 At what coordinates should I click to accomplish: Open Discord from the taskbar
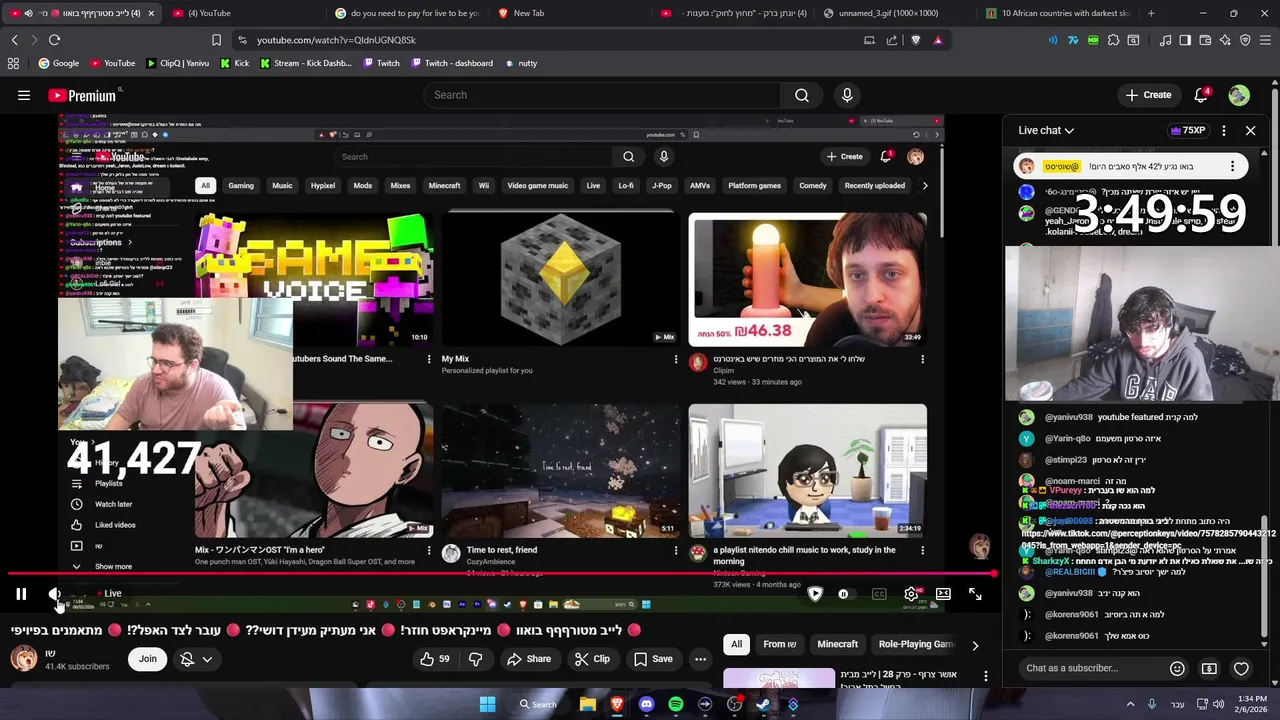click(646, 704)
